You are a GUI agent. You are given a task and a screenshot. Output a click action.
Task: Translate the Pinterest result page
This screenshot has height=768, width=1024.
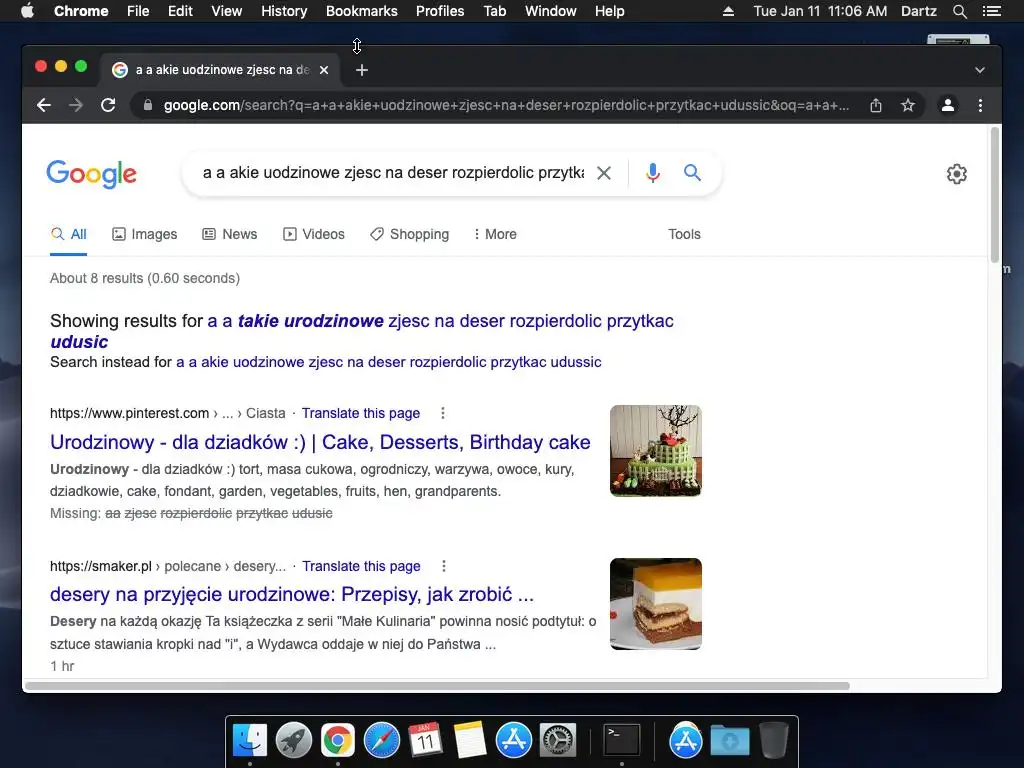360,413
